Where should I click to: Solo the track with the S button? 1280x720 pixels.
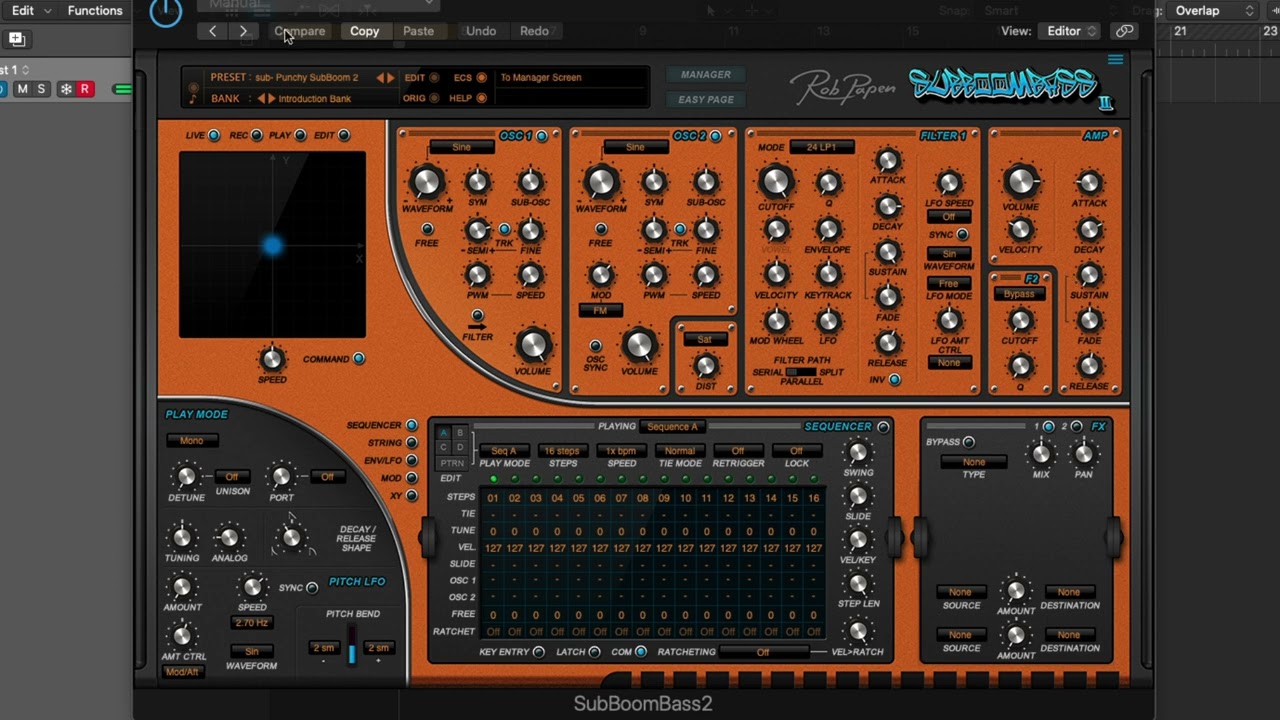pyautogui.click(x=41, y=89)
